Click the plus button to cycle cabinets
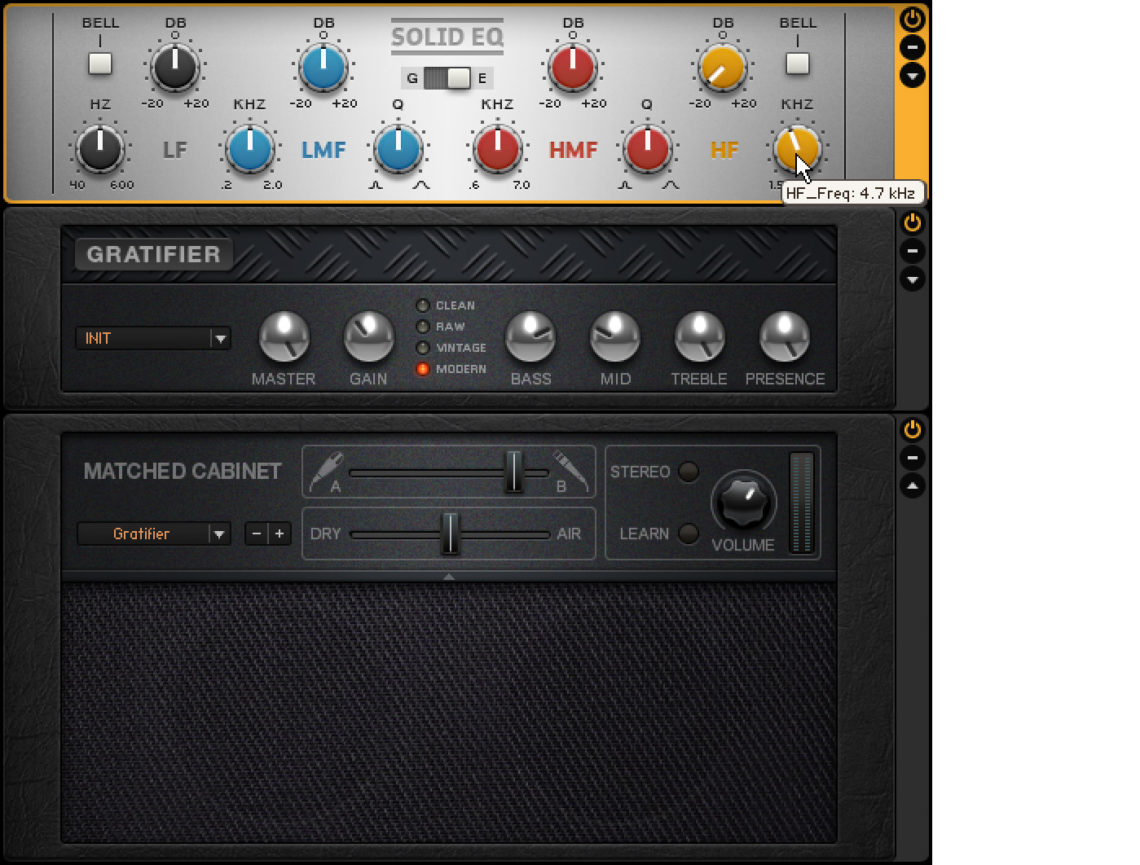The image size is (1140, 865). [x=281, y=534]
